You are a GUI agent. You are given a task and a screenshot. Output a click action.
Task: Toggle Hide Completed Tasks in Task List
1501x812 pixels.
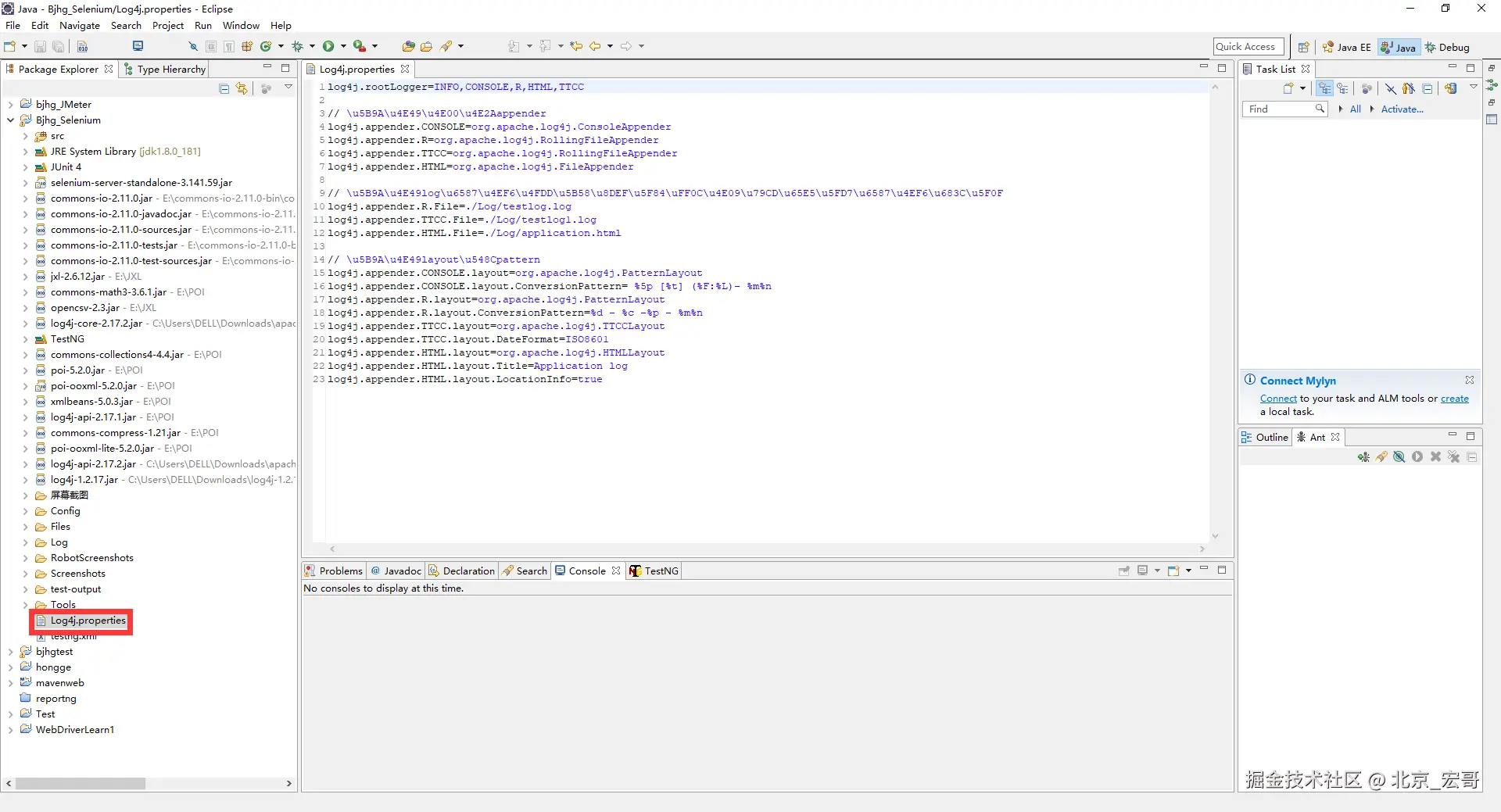point(1391,88)
